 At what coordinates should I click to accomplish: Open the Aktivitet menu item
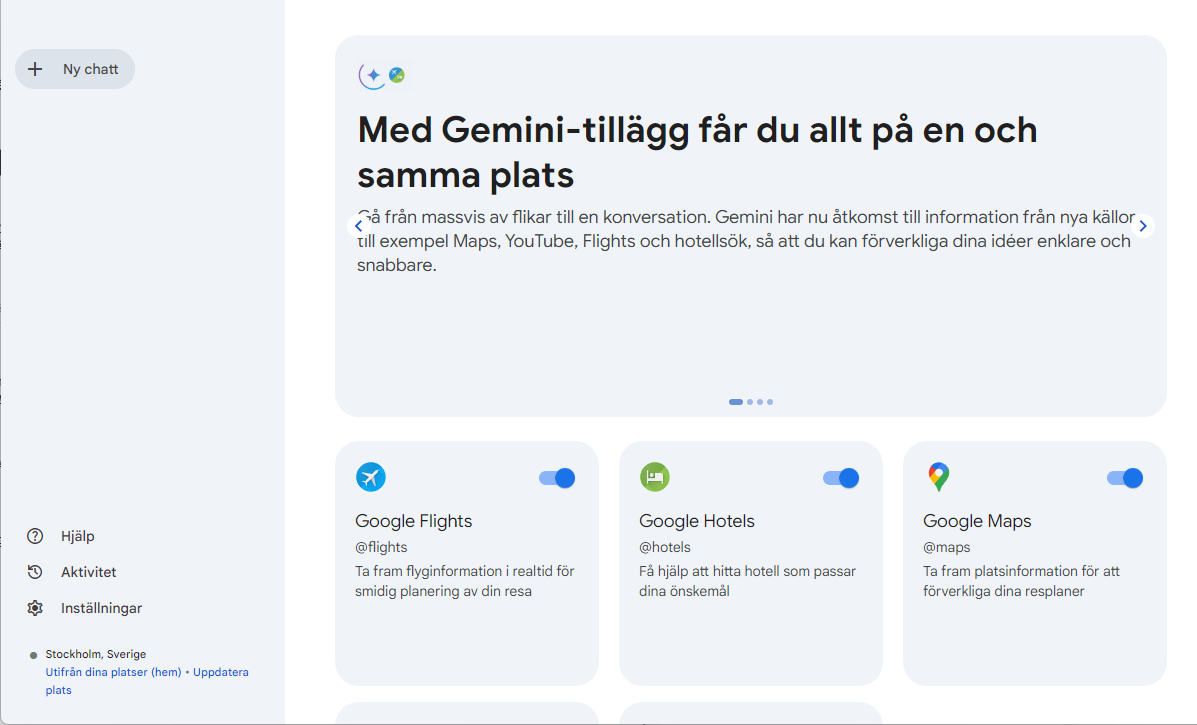click(88, 572)
